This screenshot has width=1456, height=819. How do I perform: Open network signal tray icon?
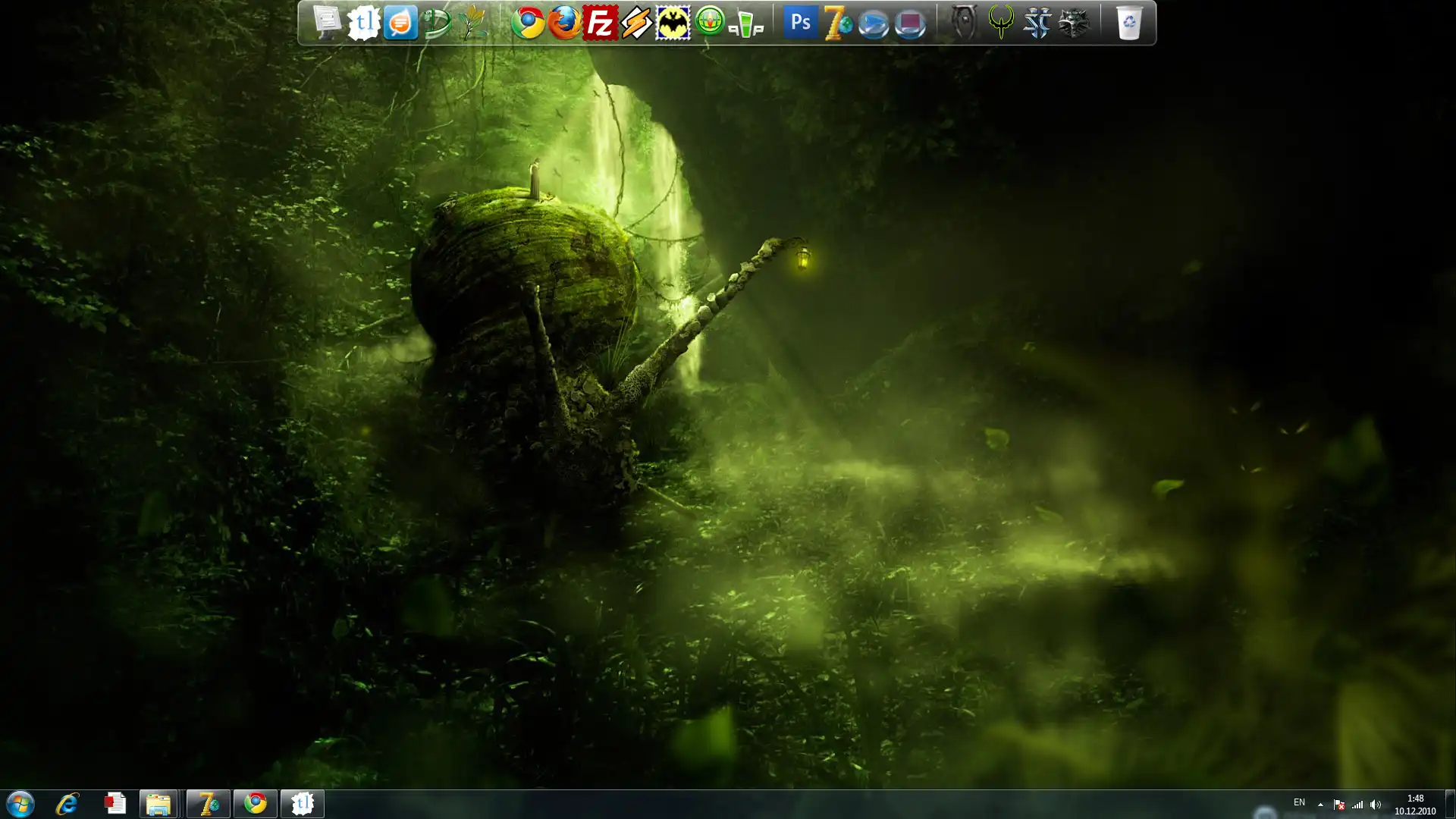coord(1357,805)
